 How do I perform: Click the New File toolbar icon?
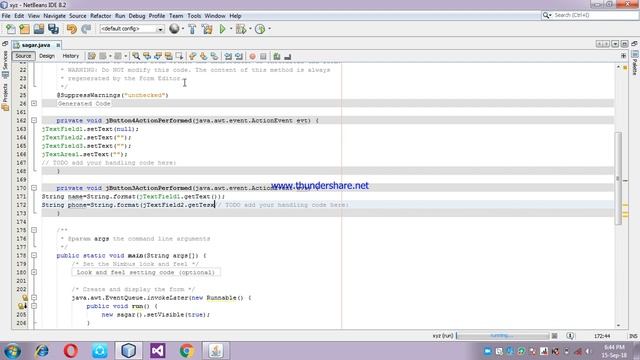coord(11,29)
